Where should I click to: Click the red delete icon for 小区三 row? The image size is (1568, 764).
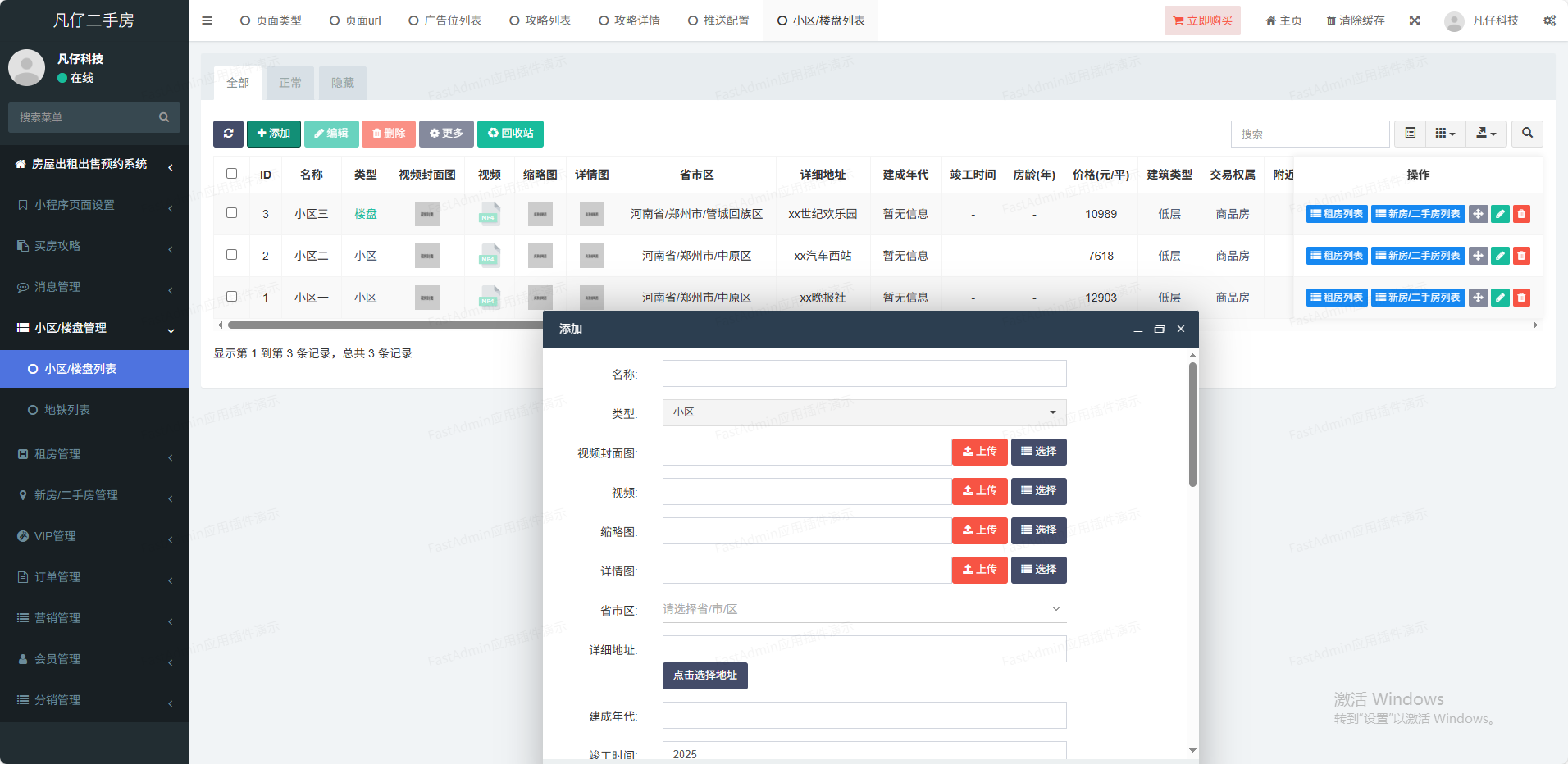click(x=1521, y=214)
